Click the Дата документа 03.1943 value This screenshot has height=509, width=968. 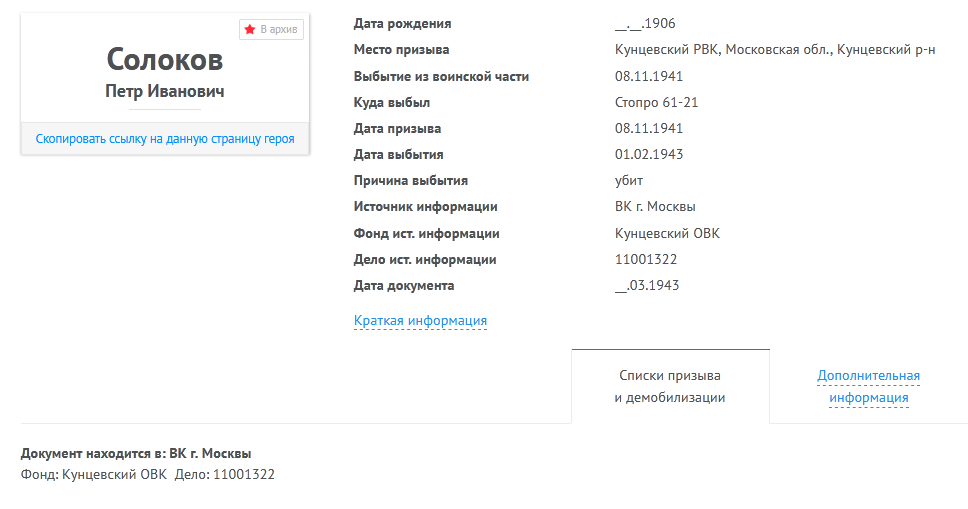[647, 285]
